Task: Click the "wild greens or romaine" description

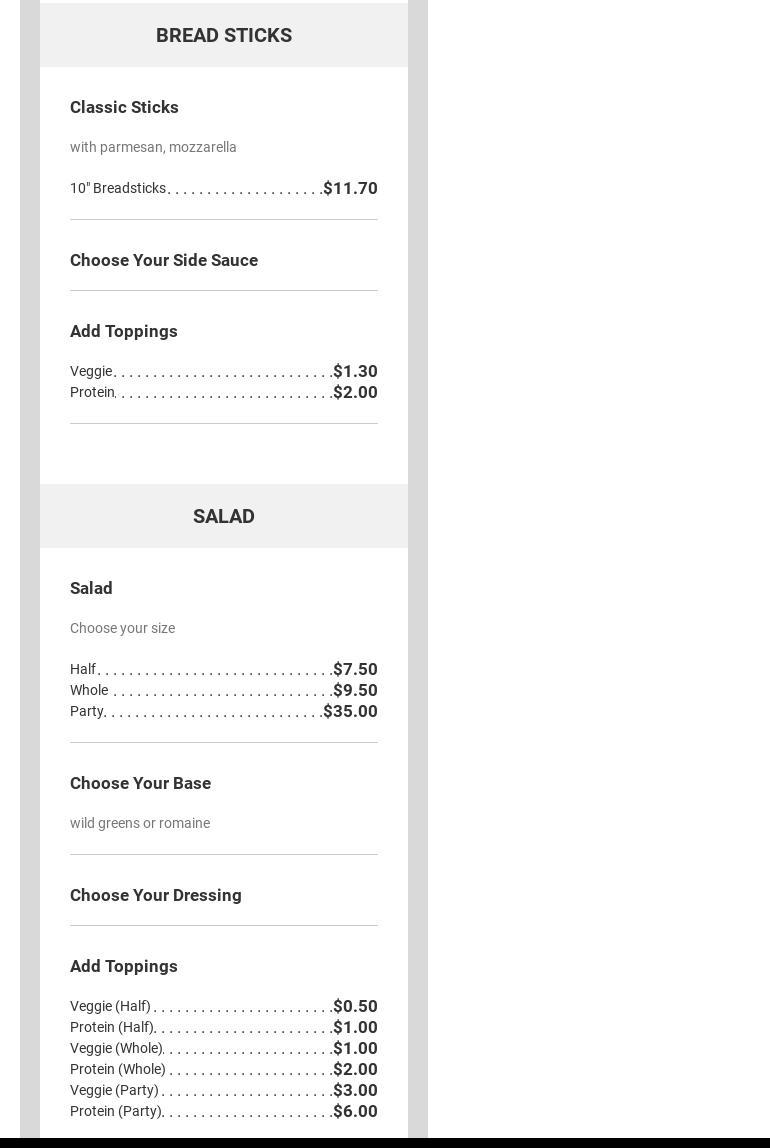Action: (140, 823)
